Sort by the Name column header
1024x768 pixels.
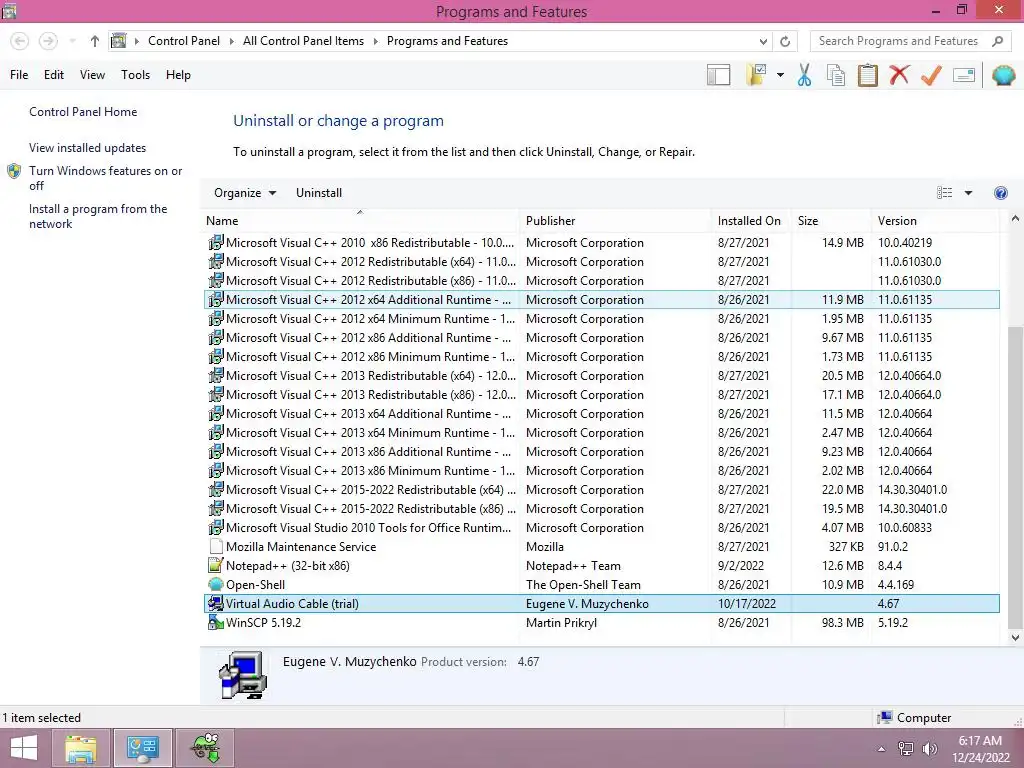[x=360, y=221]
